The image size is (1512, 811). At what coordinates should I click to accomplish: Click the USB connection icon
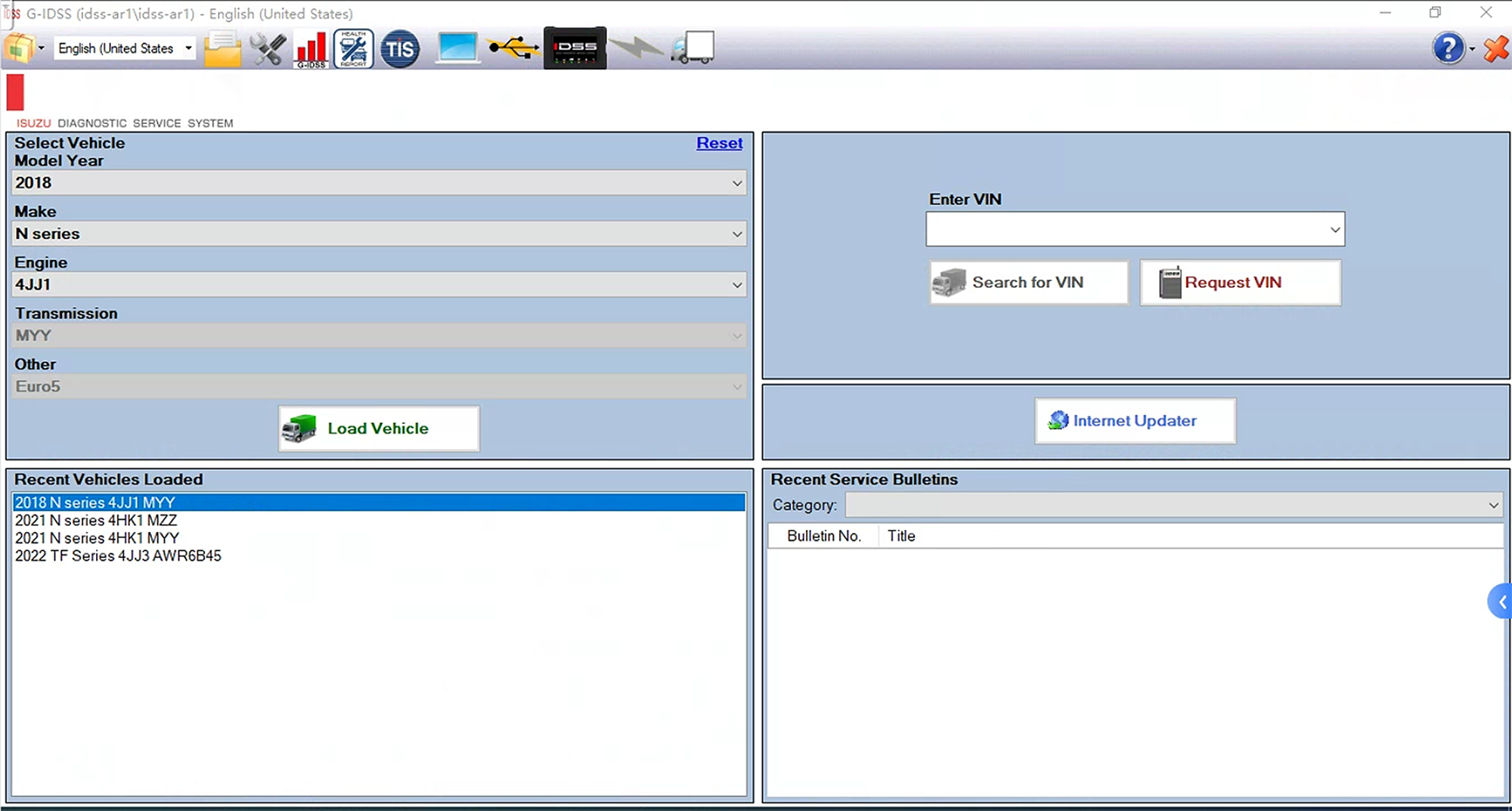coord(513,49)
